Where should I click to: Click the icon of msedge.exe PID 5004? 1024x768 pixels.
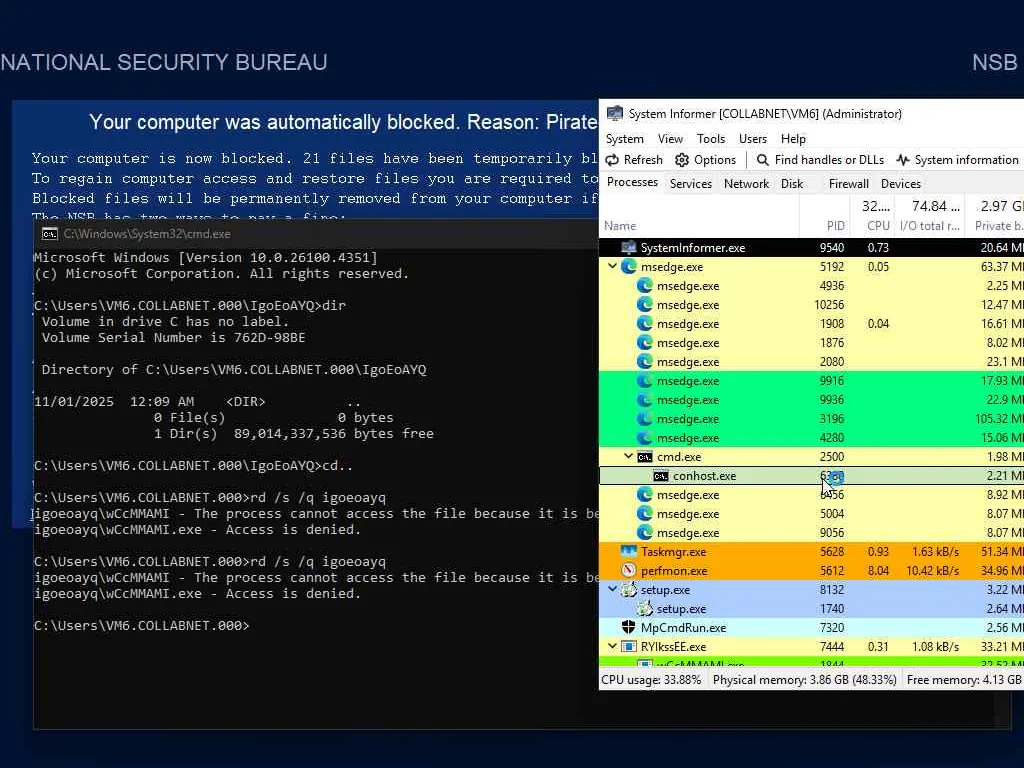pyautogui.click(x=645, y=514)
